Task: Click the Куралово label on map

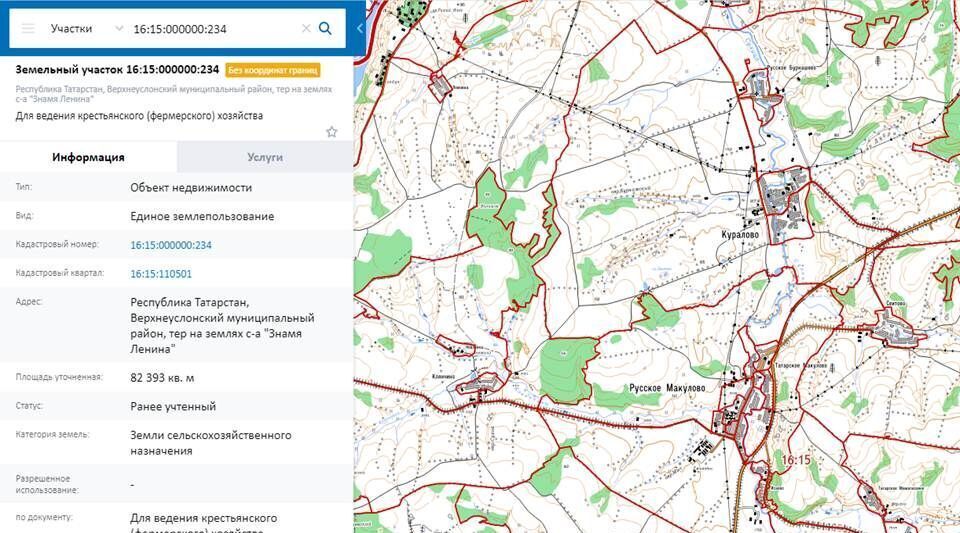Action: coord(740,235)
